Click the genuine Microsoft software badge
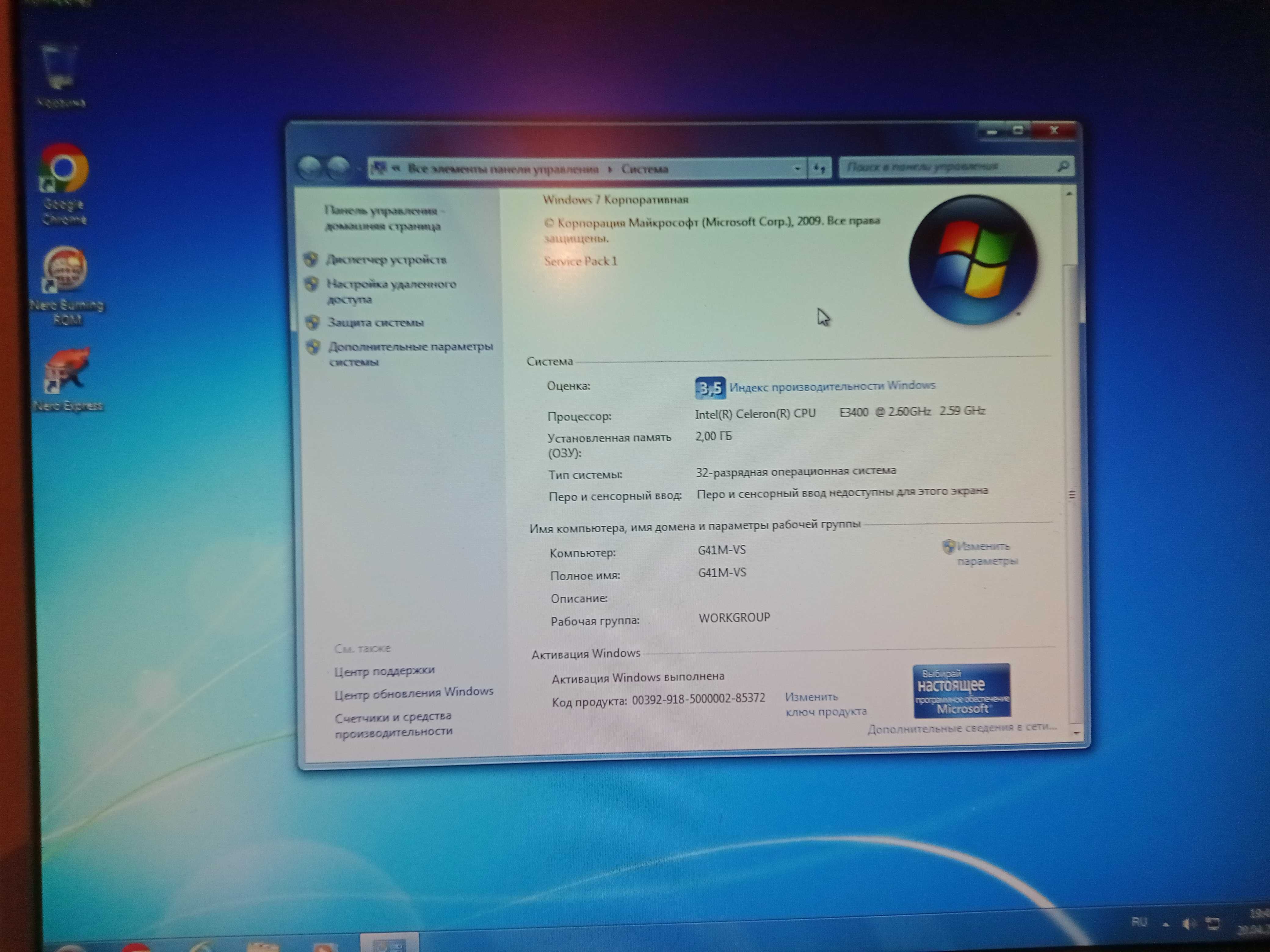 pyautogui.click(x=962, y=690)
